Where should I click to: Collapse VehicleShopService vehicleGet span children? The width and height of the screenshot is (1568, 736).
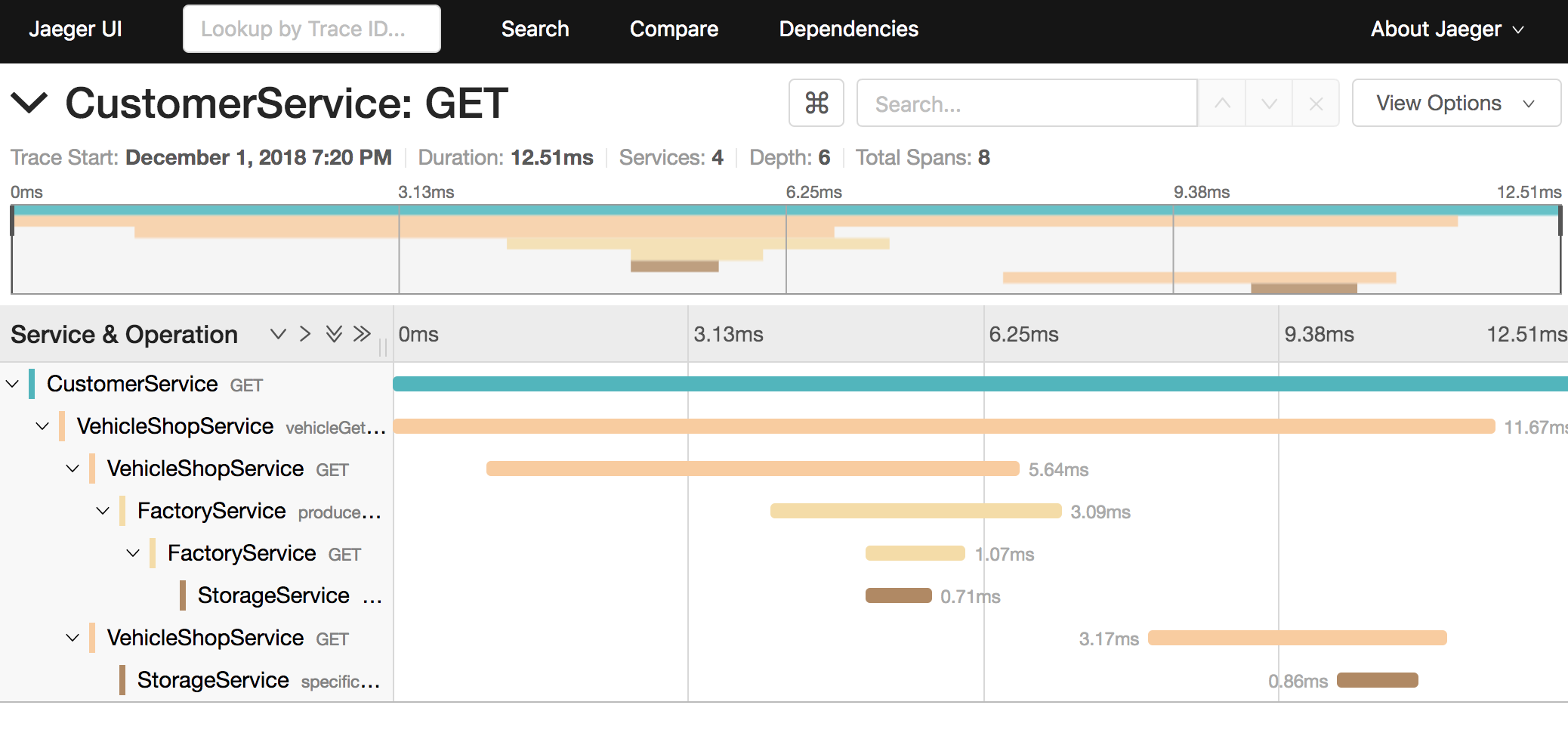point(42,426)
